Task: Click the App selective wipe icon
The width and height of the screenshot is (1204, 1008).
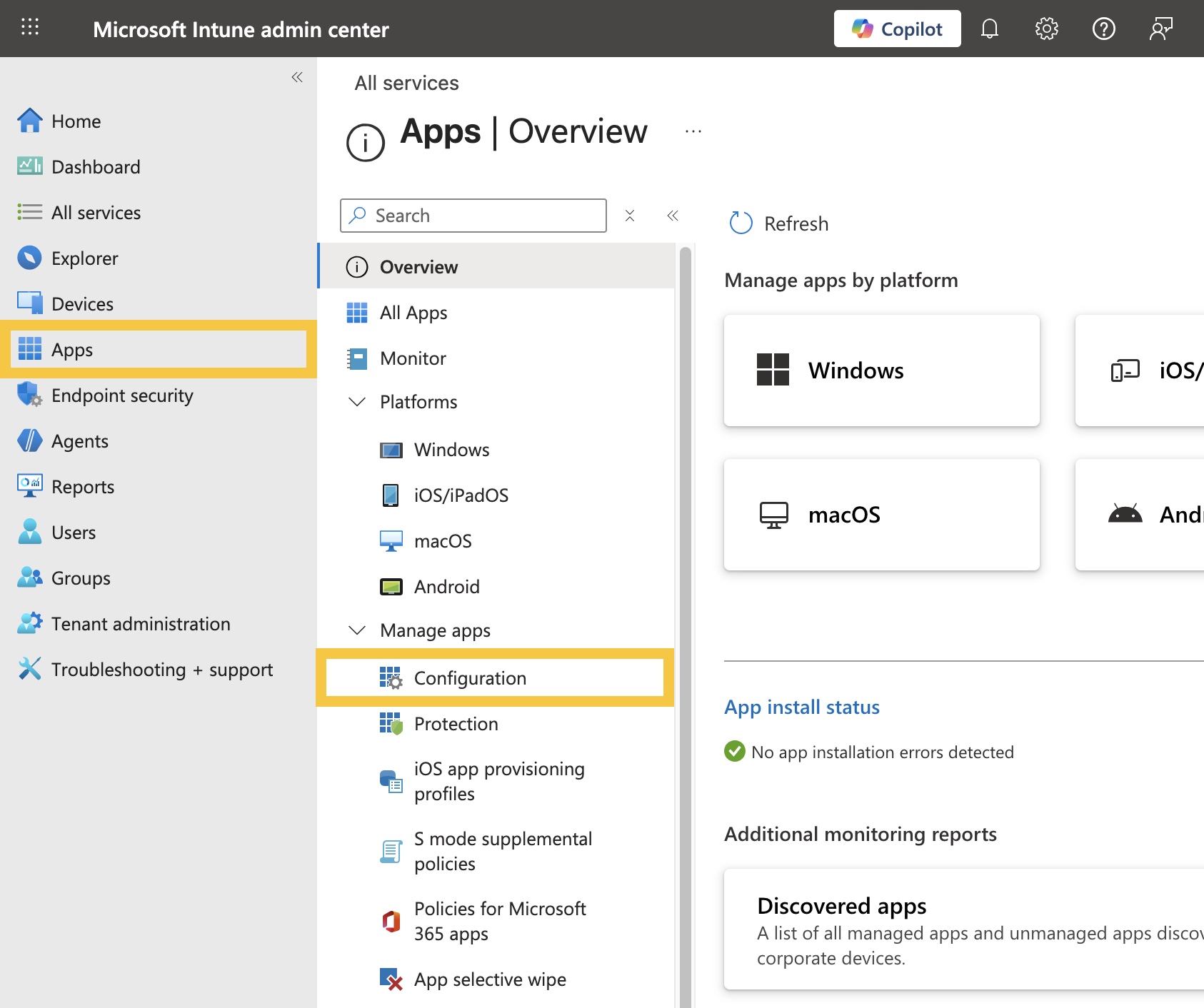Action: [x=391, y=979]
